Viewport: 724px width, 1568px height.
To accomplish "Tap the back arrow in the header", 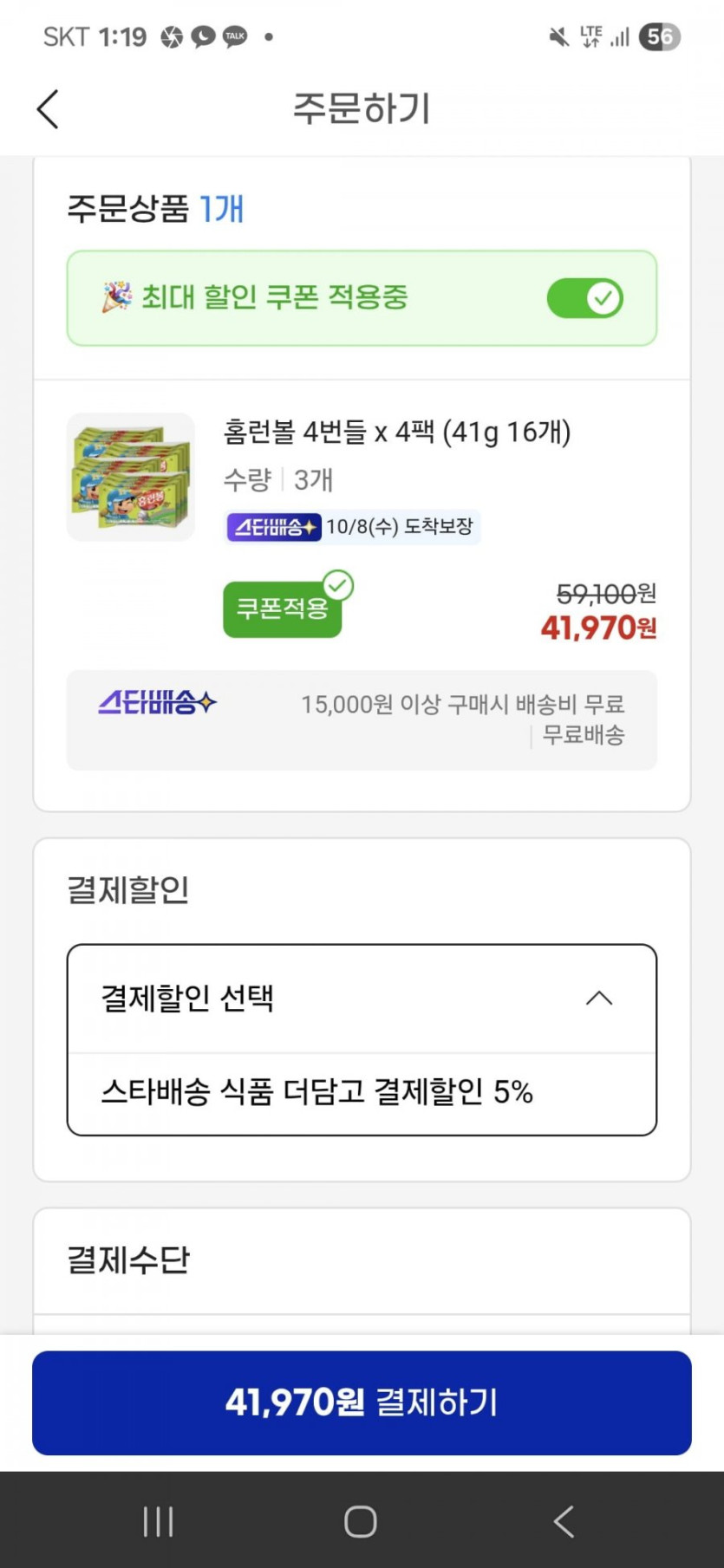I will tap(49, 109).
